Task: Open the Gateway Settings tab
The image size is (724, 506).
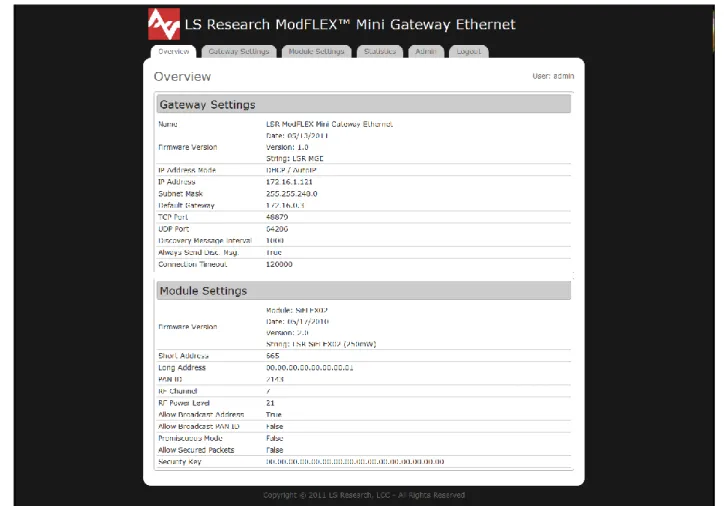Action: 239,51
